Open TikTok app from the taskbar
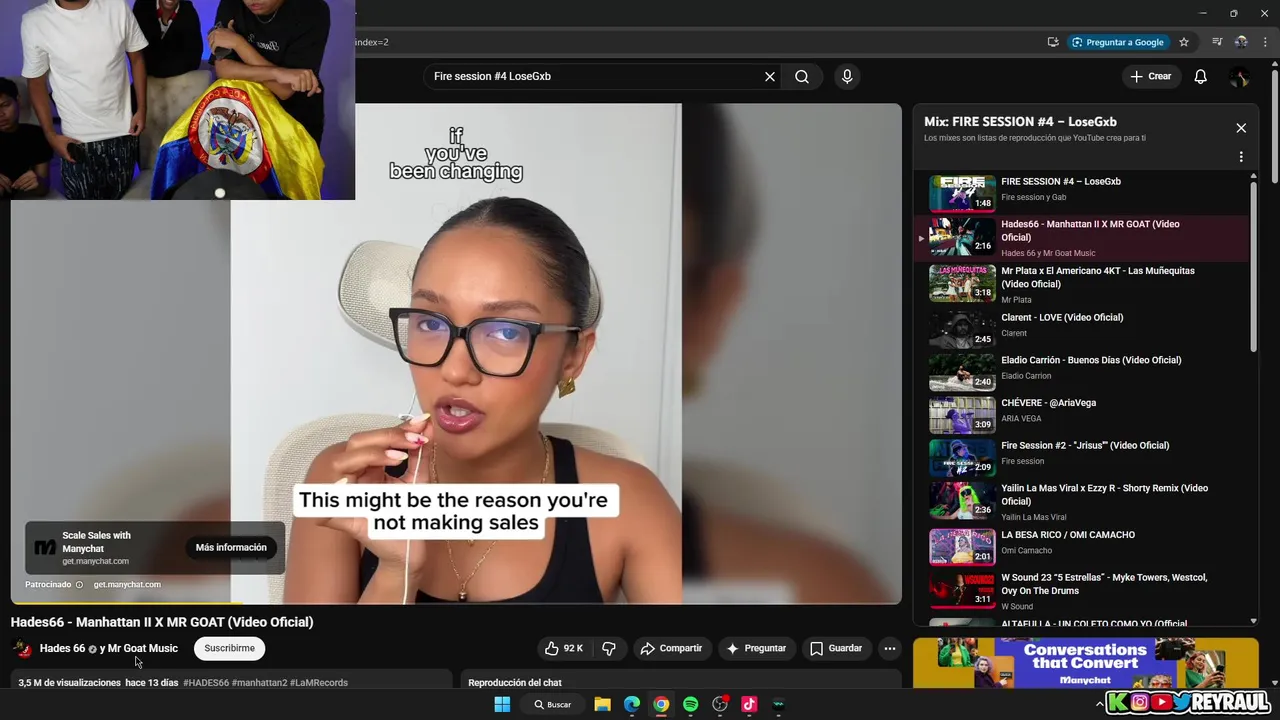This screenshot has height=720, width=1280. coord(749,704)
